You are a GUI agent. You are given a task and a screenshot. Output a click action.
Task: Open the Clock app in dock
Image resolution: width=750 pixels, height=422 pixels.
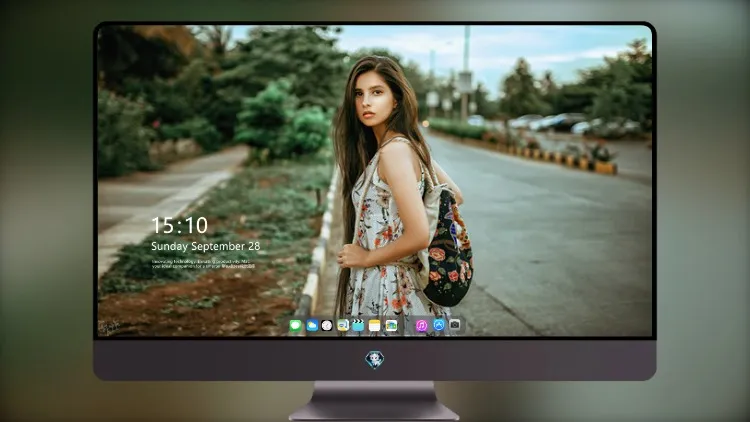click(x=327, y=326)
